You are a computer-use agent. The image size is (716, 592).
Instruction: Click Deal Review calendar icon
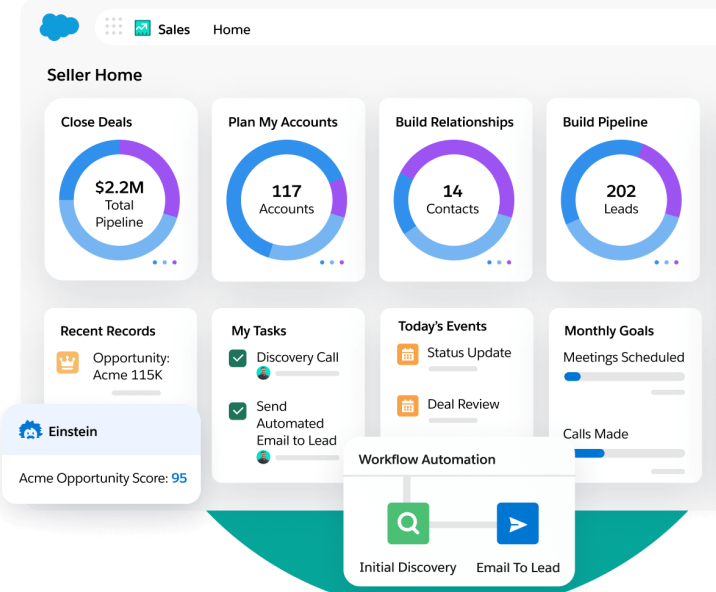coord(408,406)
